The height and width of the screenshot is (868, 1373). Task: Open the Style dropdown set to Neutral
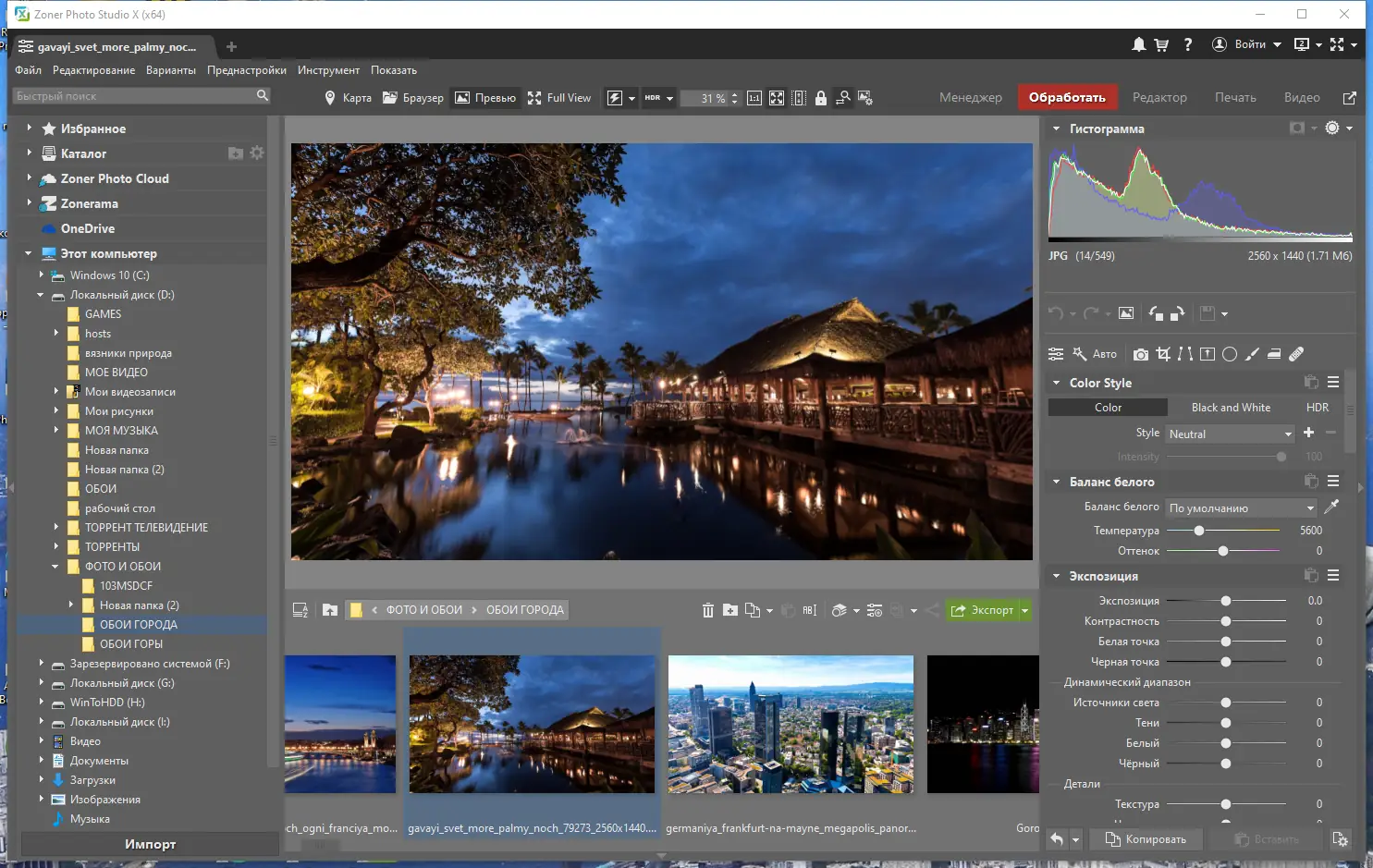1230,434
